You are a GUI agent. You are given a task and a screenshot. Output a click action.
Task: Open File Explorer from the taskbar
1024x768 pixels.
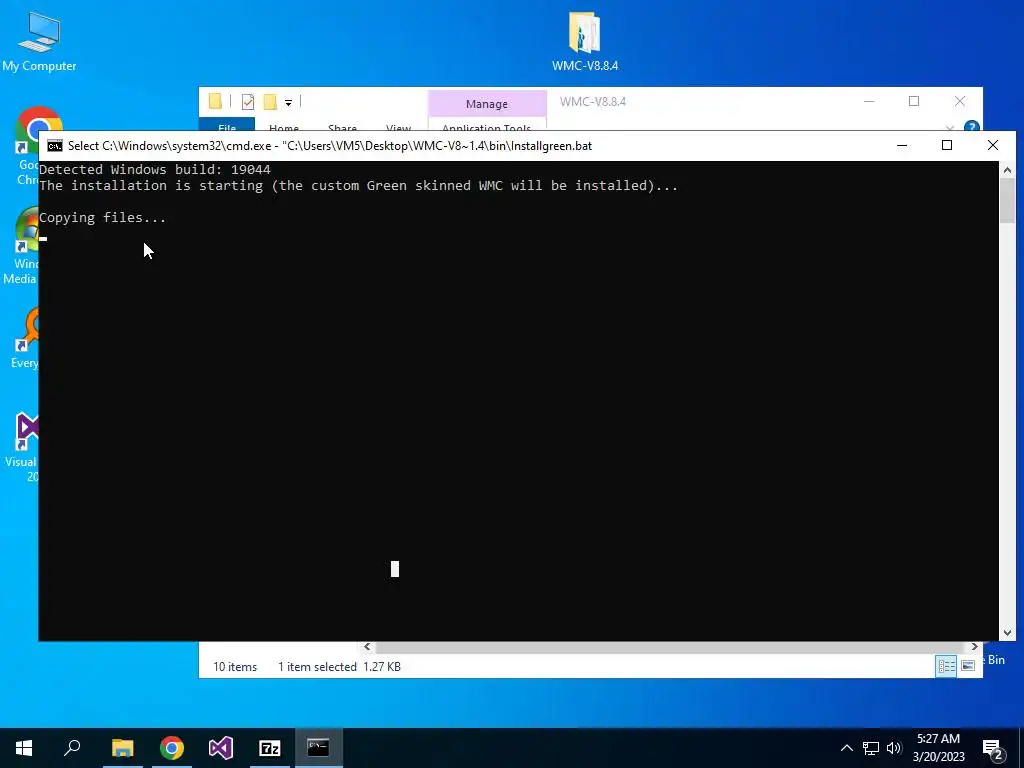[x=122, y=748]
